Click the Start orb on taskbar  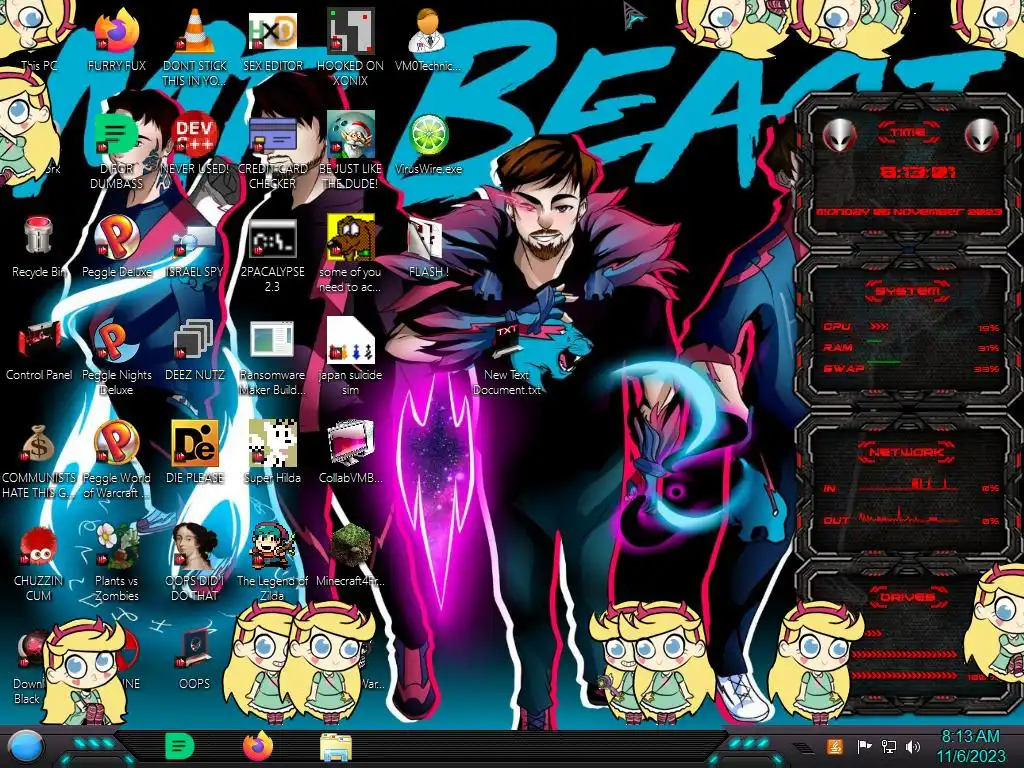point(26,747)
